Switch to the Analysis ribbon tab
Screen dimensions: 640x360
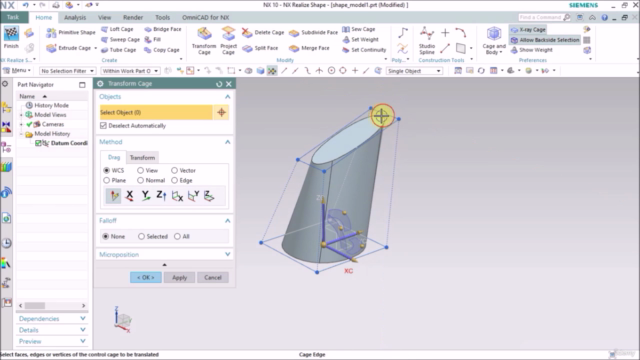pyautogui.click(x=75, y=18)
